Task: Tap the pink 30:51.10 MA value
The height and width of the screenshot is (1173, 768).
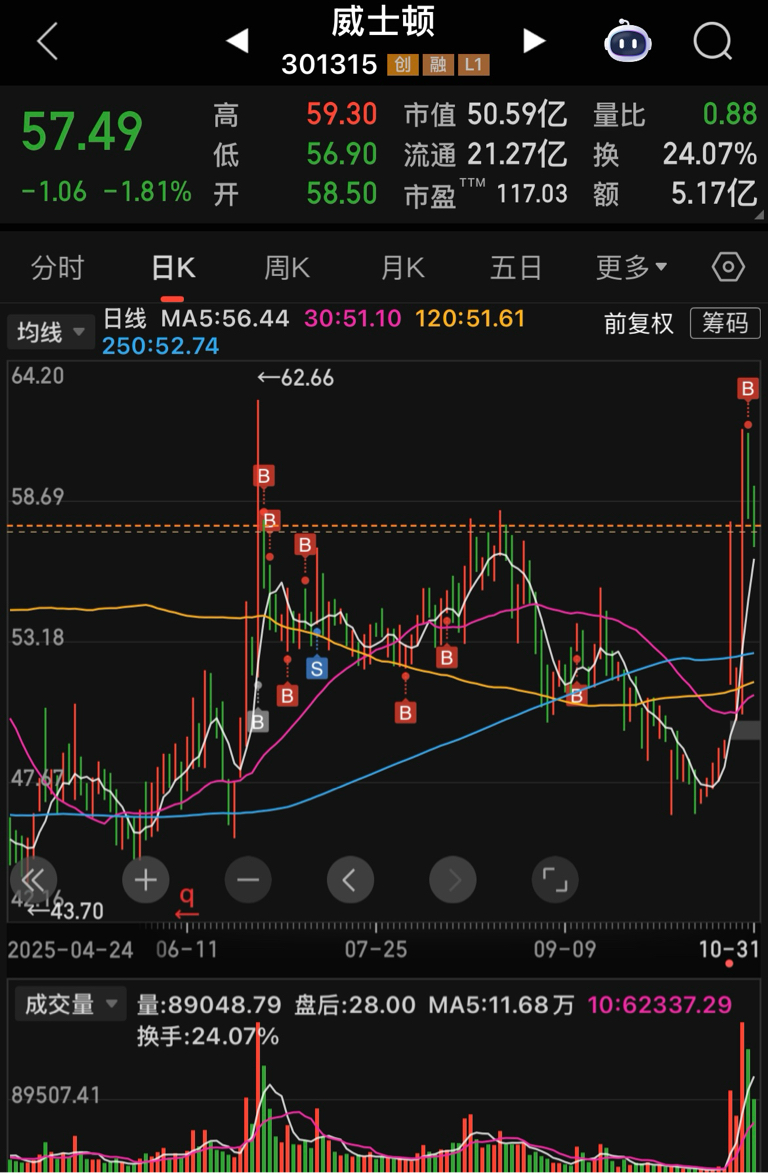Action: pos(353,319)
